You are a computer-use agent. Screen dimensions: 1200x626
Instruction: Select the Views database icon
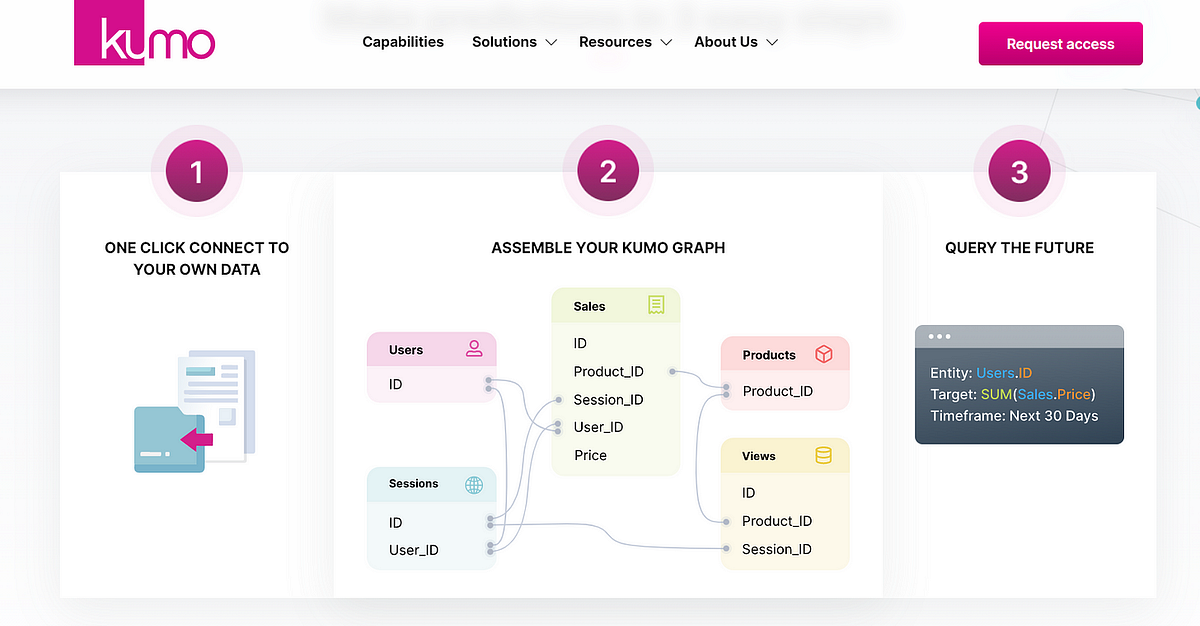point(823,455)
